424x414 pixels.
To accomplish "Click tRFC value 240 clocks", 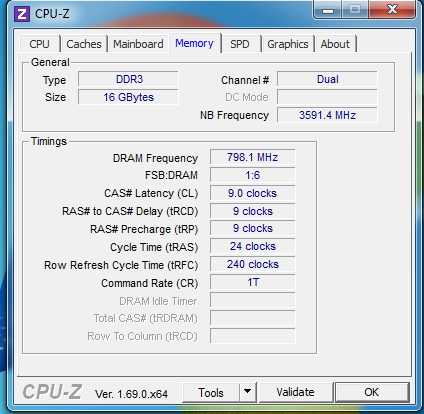I will [253, 264].
